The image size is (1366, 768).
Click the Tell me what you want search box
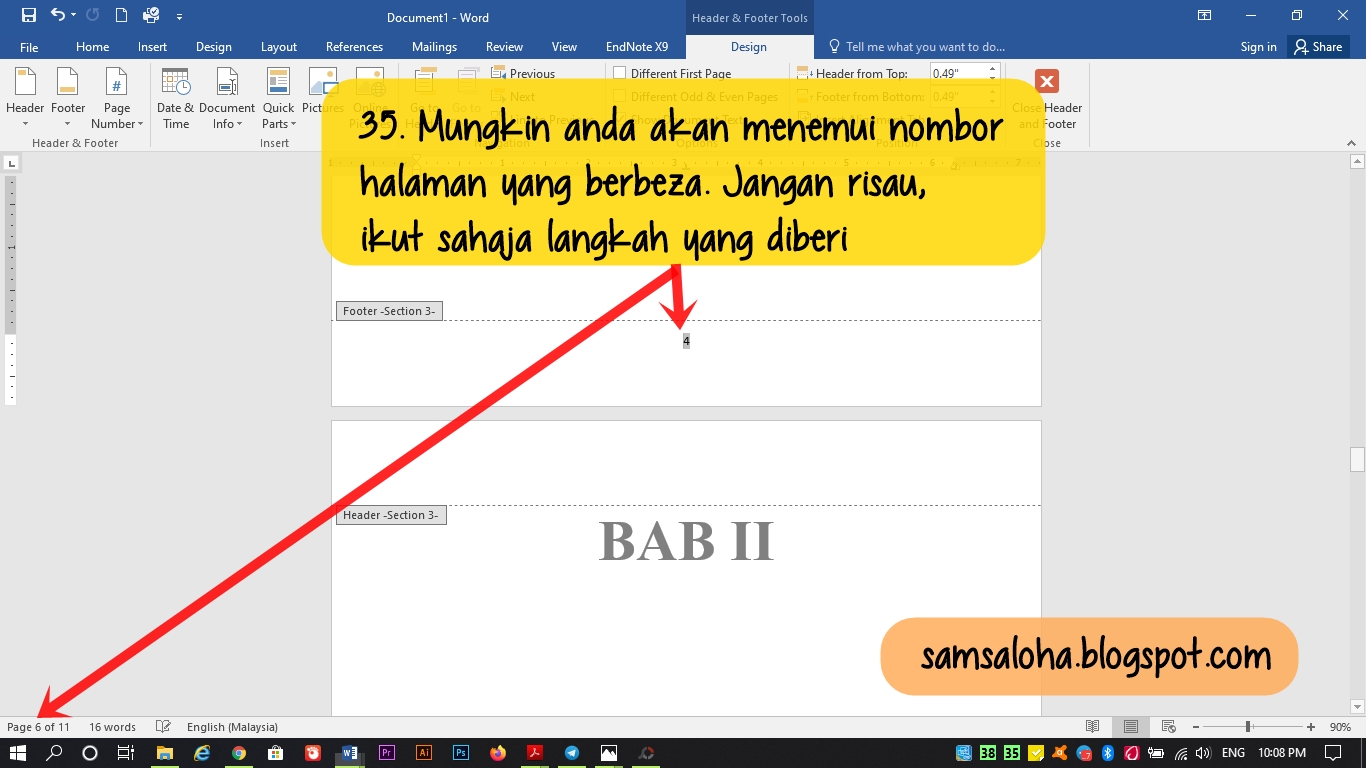click(x=915, y=47)
